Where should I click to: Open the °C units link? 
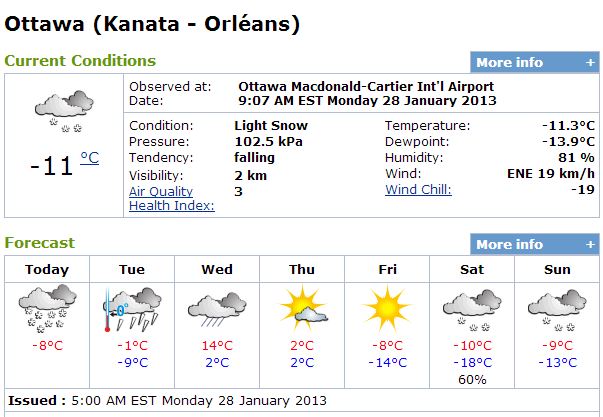(90, 158)
